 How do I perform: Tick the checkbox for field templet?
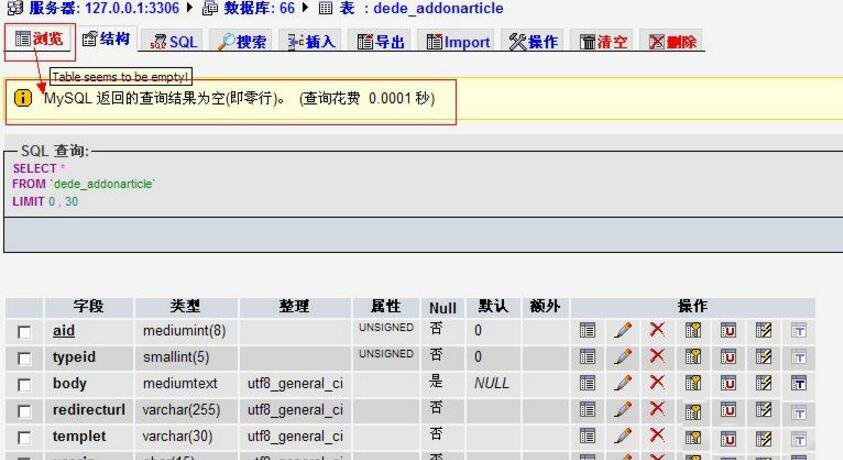pos(24,437)
